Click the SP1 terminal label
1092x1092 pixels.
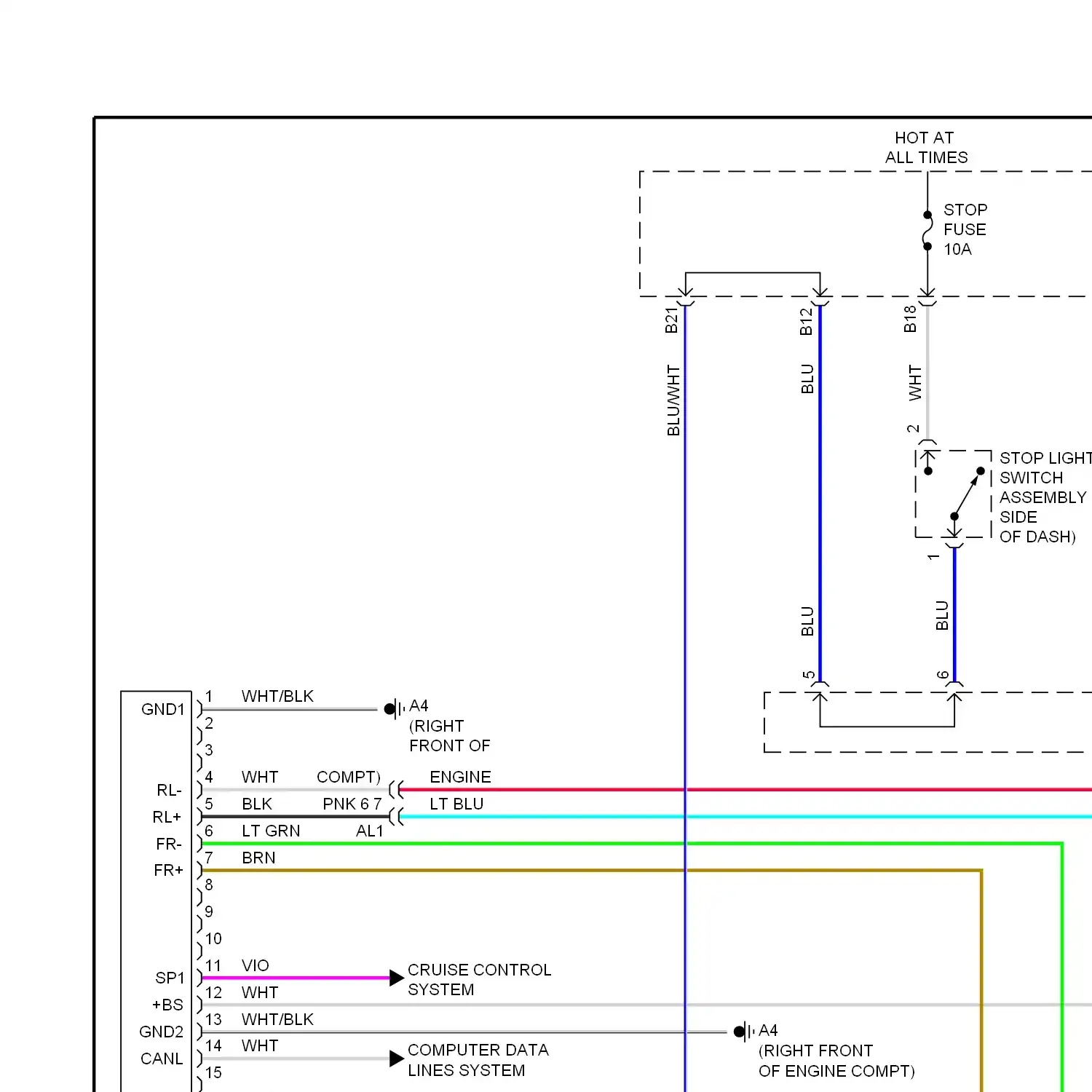(170, 978)
